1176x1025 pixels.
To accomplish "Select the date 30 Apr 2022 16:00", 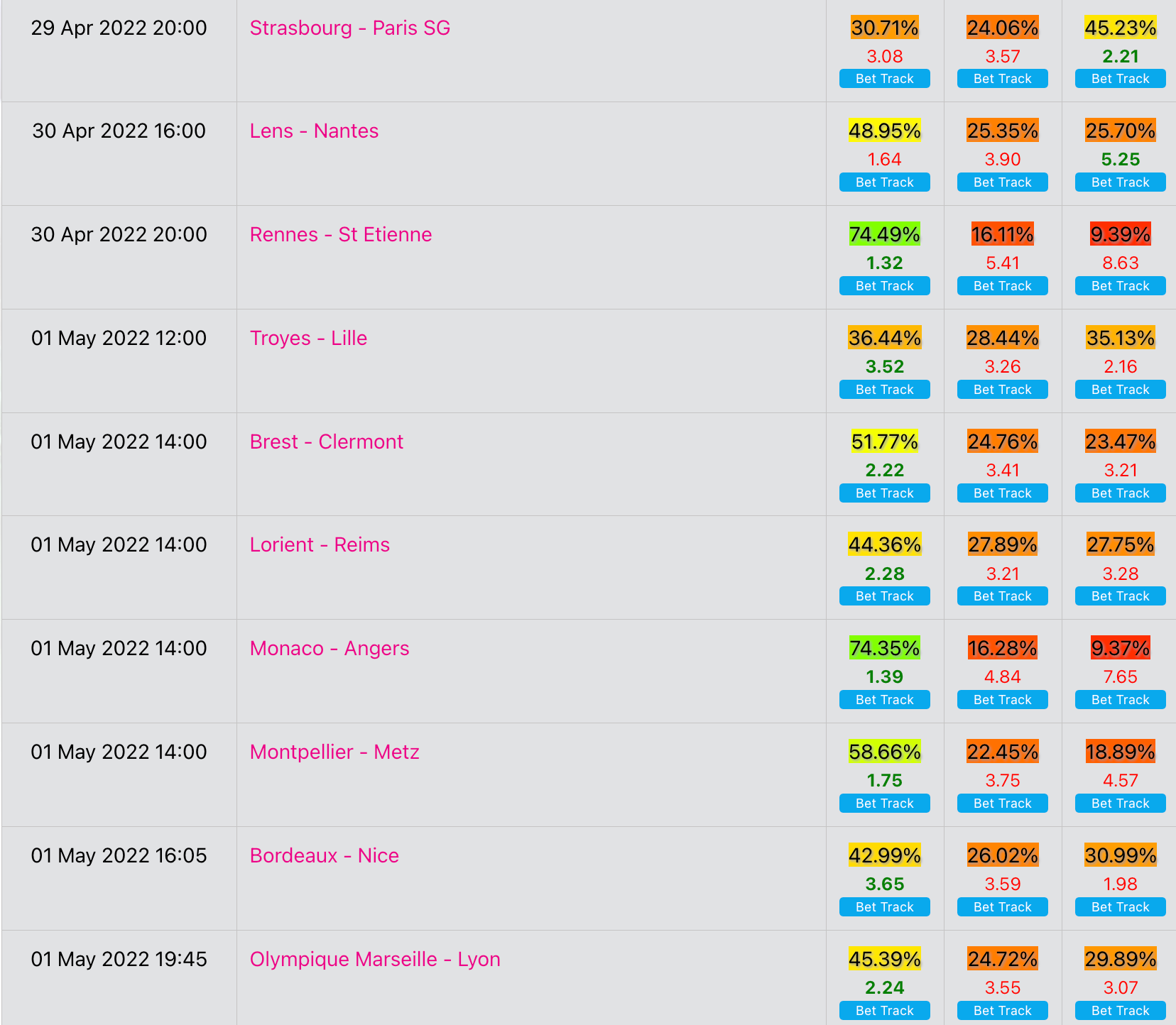I will click(x=119, y=131).
